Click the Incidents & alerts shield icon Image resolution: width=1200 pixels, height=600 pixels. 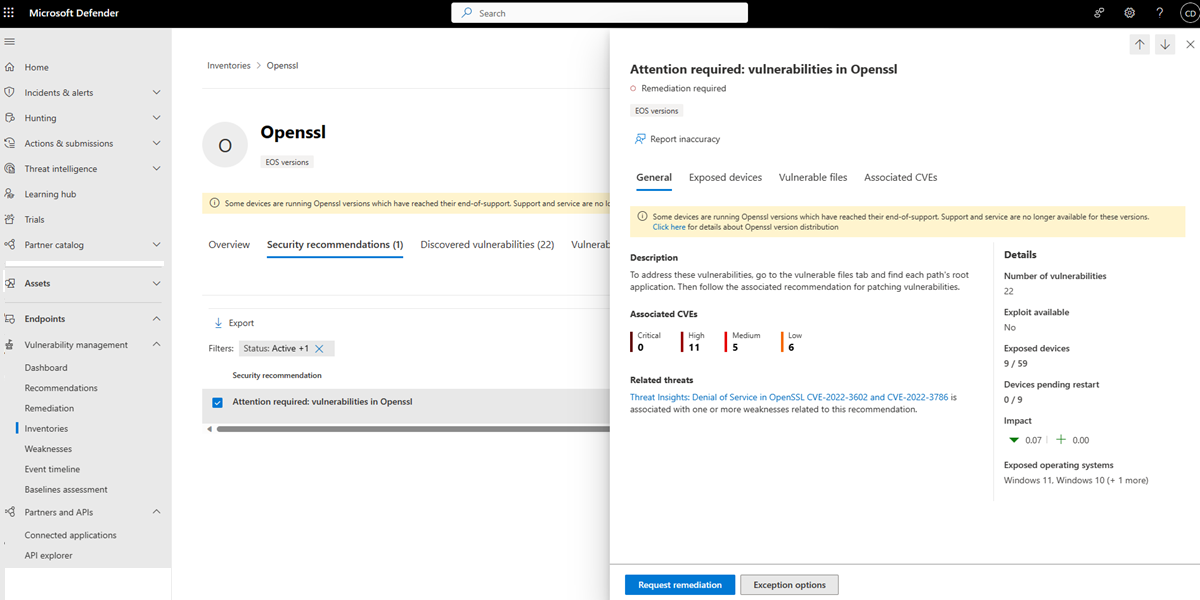[x=10, y=92]
